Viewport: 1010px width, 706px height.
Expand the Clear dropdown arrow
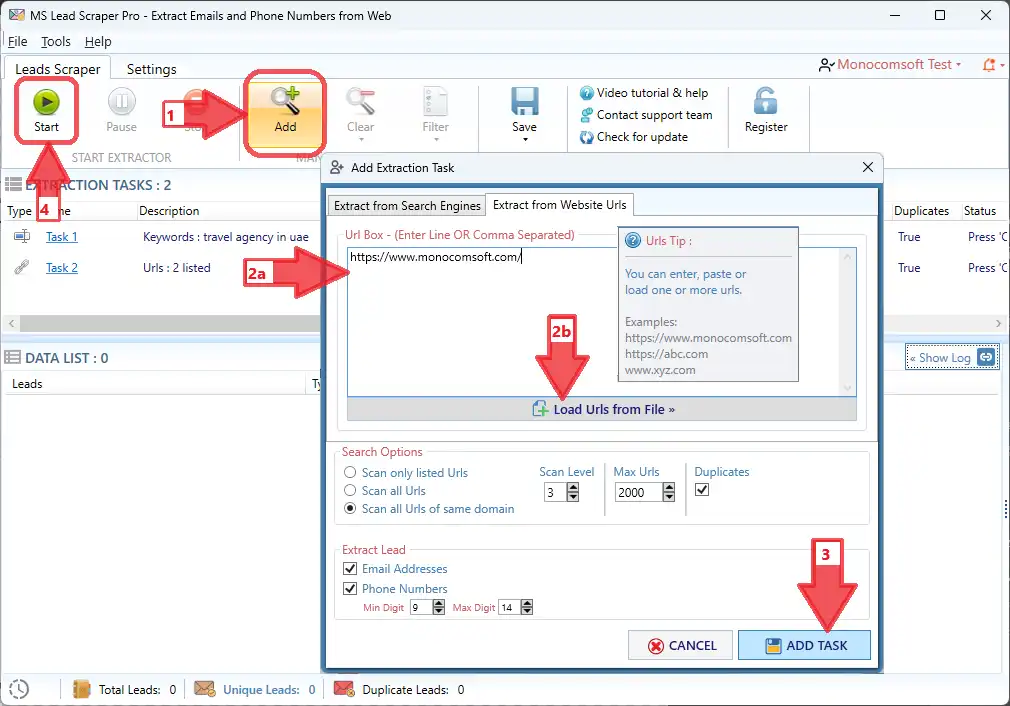click(x=361, y=140)
